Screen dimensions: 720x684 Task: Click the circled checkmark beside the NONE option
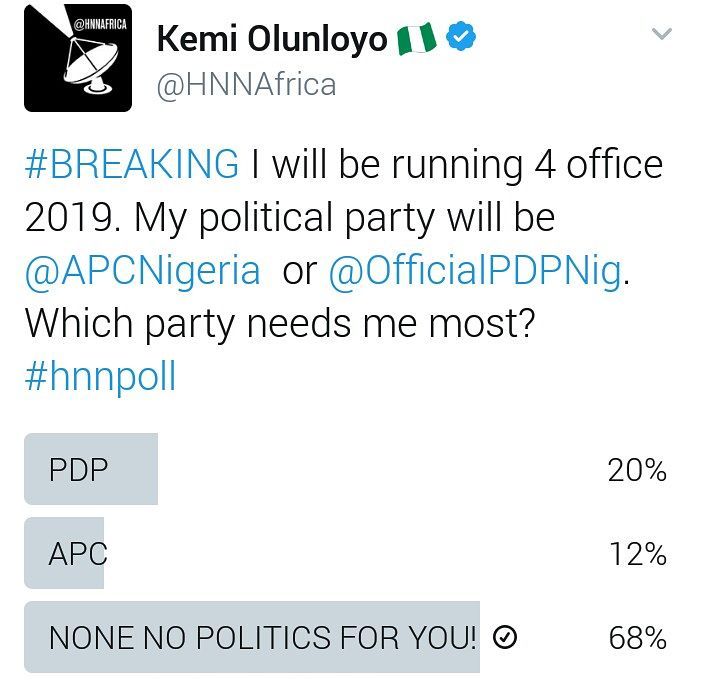tap(505, 637)
